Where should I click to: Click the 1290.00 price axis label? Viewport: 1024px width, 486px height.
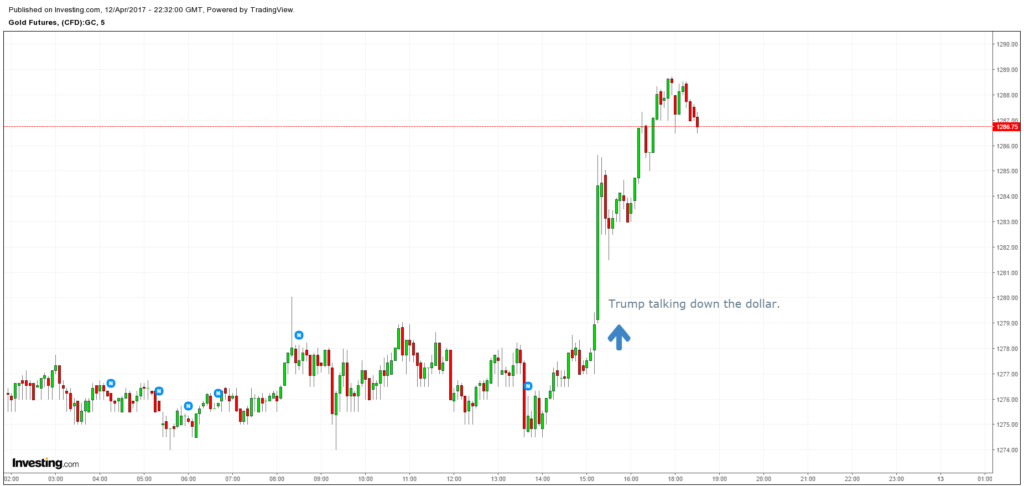coord(1006,45)
